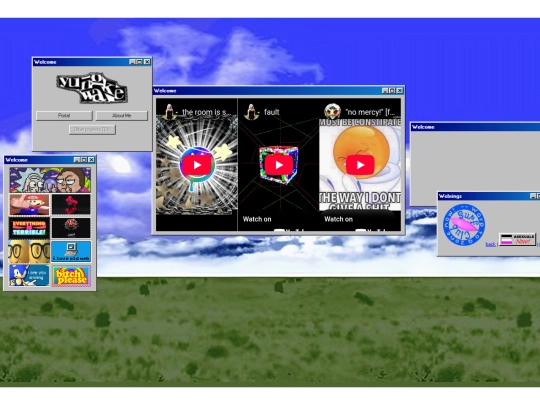This screenshot has width=540, height=405.
Task: Click the dark brain image stamp
Action: (71, 228)
